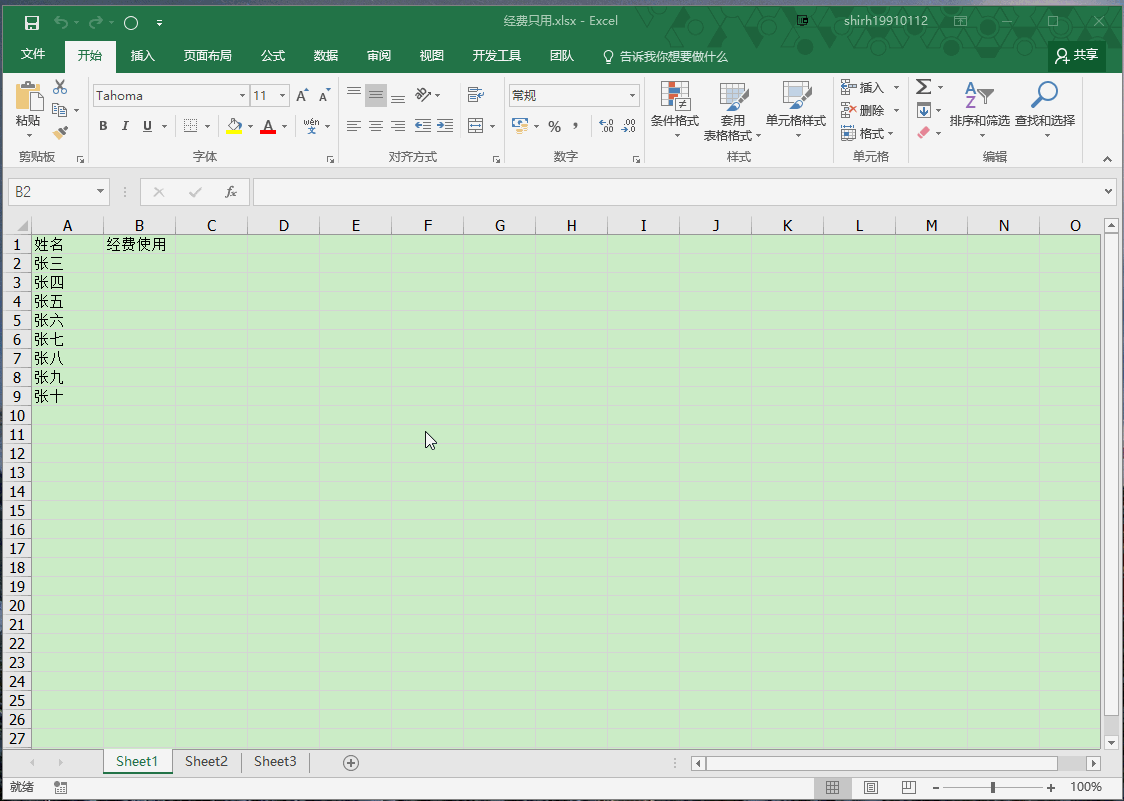The image size is (1124, 801).
Task: Click the AutoSum sigma icon
Action: tap(924, 87)
